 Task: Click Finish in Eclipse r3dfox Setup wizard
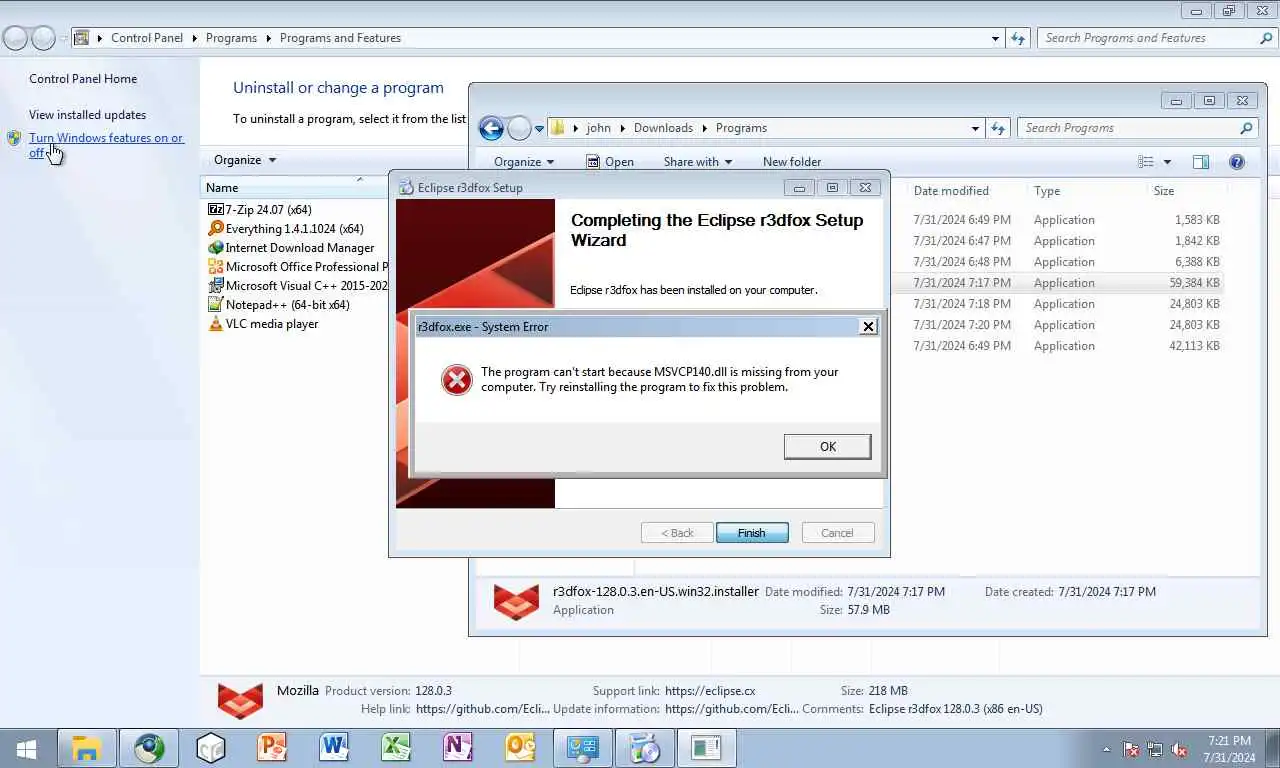point(752,533)
